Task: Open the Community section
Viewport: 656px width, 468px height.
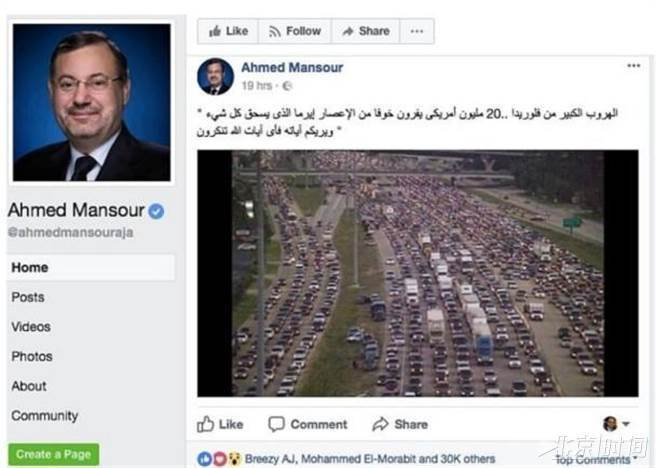Action: pos(45,415)
